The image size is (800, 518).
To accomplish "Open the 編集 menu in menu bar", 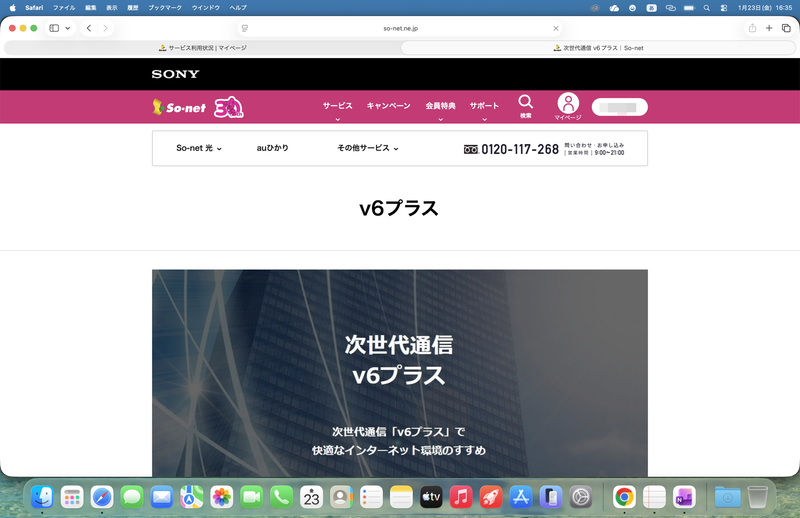I will [90, 8].
